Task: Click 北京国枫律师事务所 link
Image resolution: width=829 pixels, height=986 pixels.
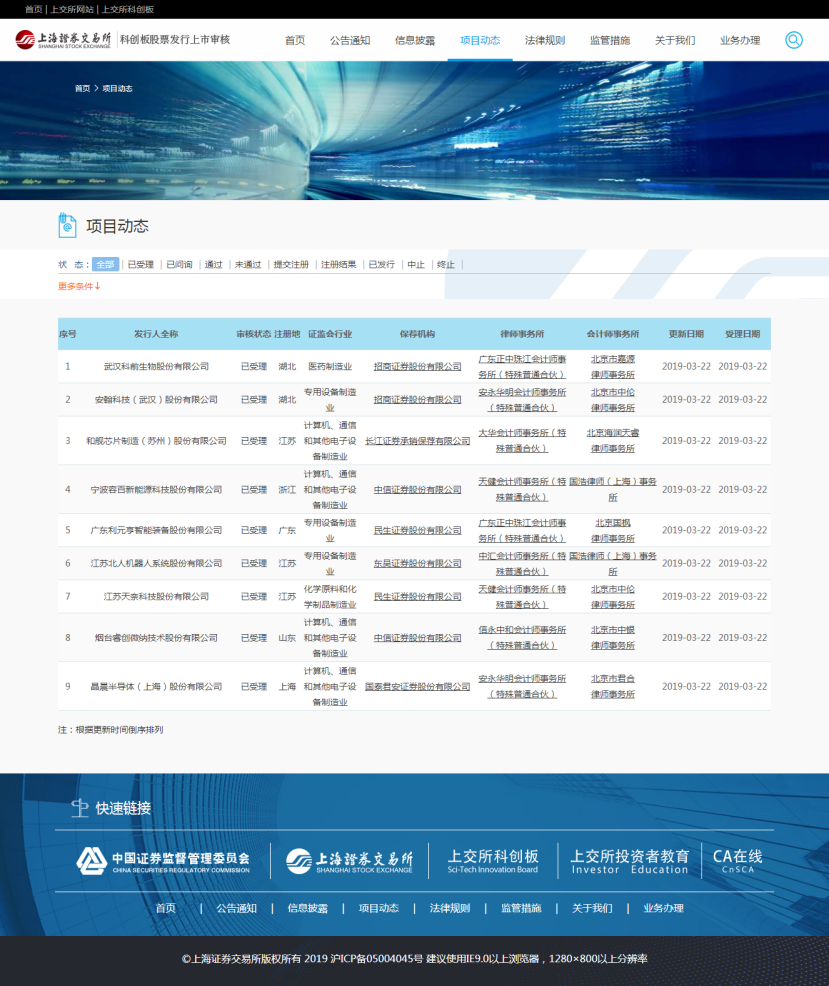Action: point(613,531)
